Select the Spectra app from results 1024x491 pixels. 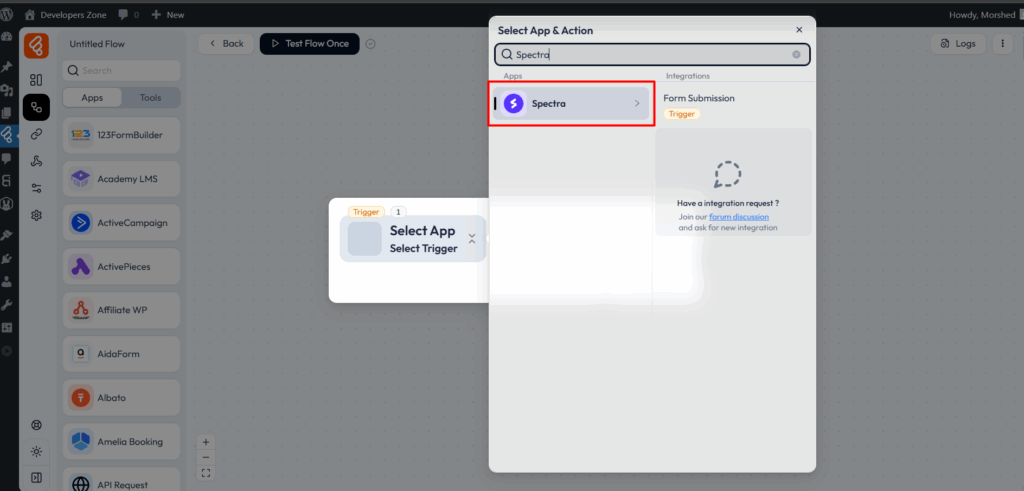(x=571, y=103)
